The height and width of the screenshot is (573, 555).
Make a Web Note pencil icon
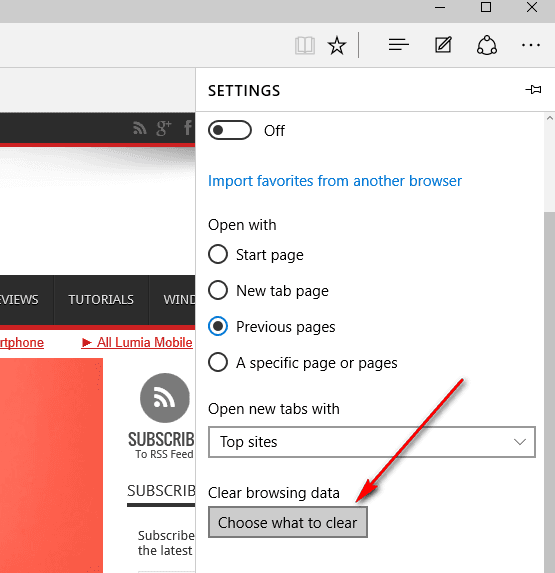pos(443,45)
